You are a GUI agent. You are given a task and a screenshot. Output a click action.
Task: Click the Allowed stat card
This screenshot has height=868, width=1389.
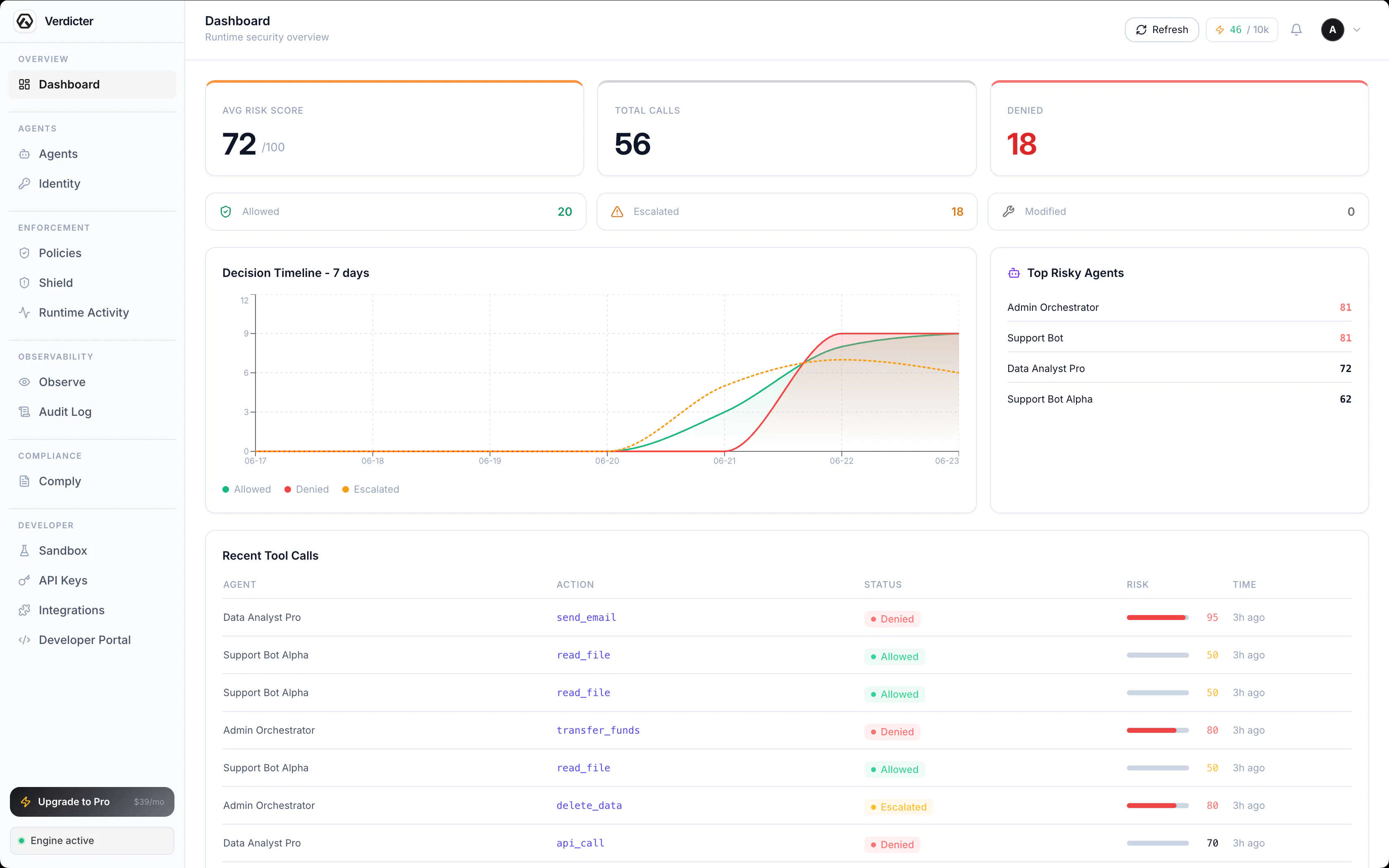click(x=396, y=212)
